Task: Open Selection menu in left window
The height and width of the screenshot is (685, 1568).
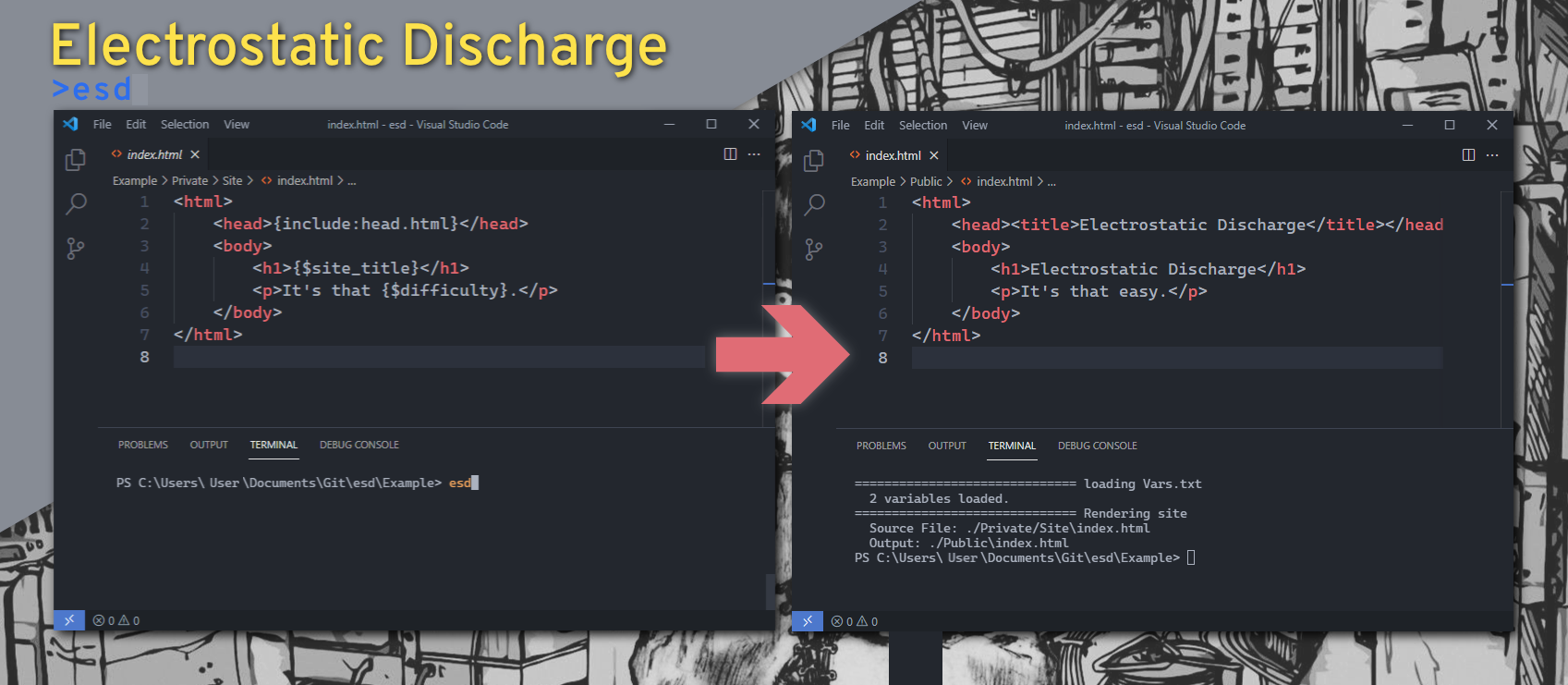Action: 185,124
